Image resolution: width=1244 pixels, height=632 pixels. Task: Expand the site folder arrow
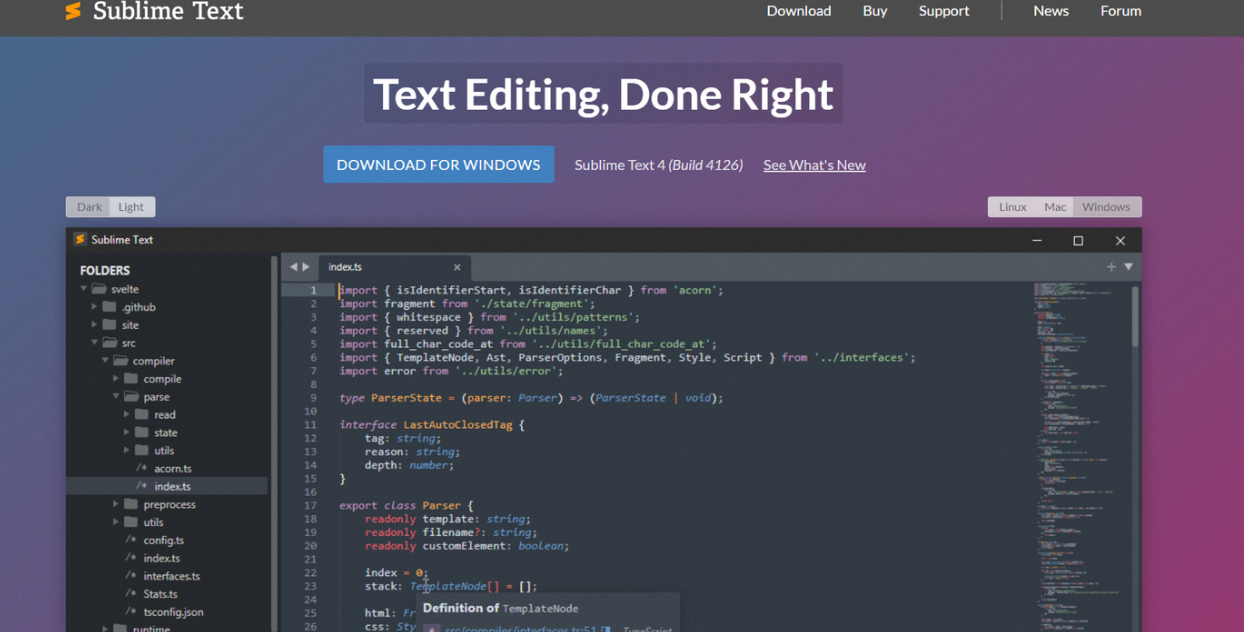tap(95, 325)
